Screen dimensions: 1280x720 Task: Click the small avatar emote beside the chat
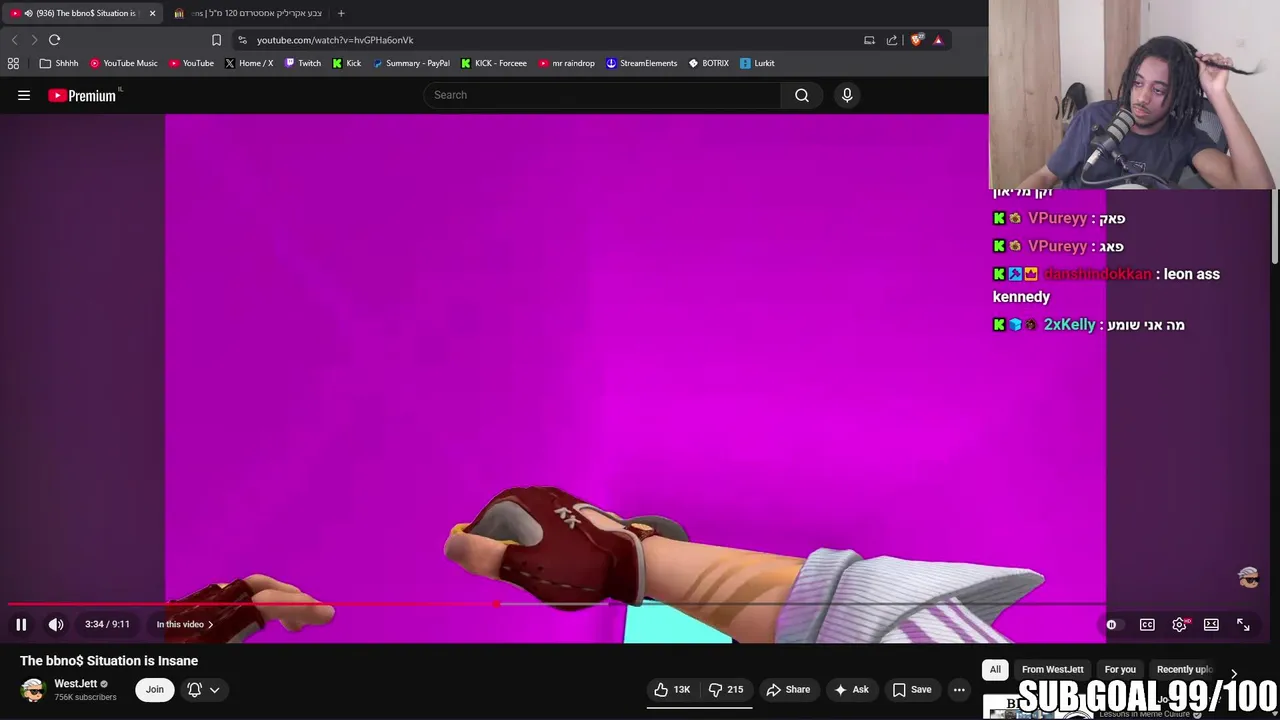1248,577
